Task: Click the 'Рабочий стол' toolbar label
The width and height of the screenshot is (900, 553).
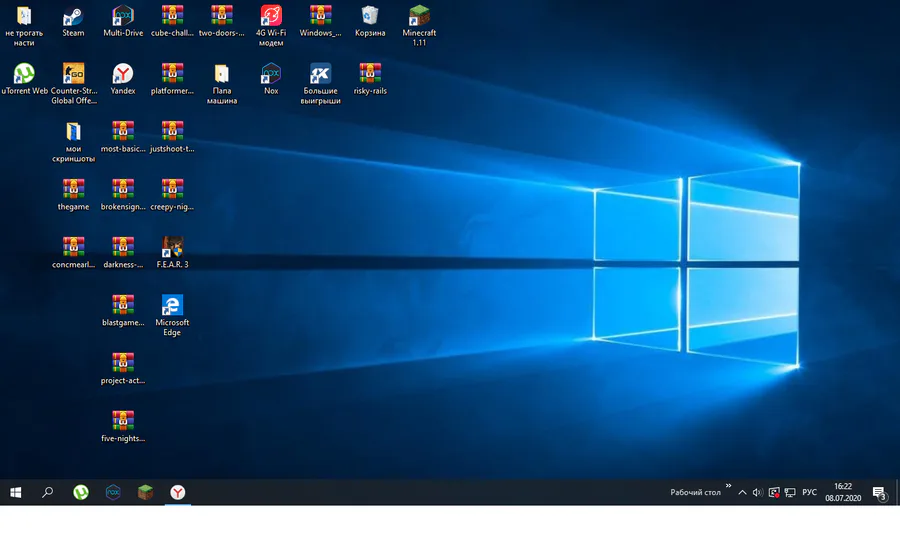Action: click(x=695, y=493)
